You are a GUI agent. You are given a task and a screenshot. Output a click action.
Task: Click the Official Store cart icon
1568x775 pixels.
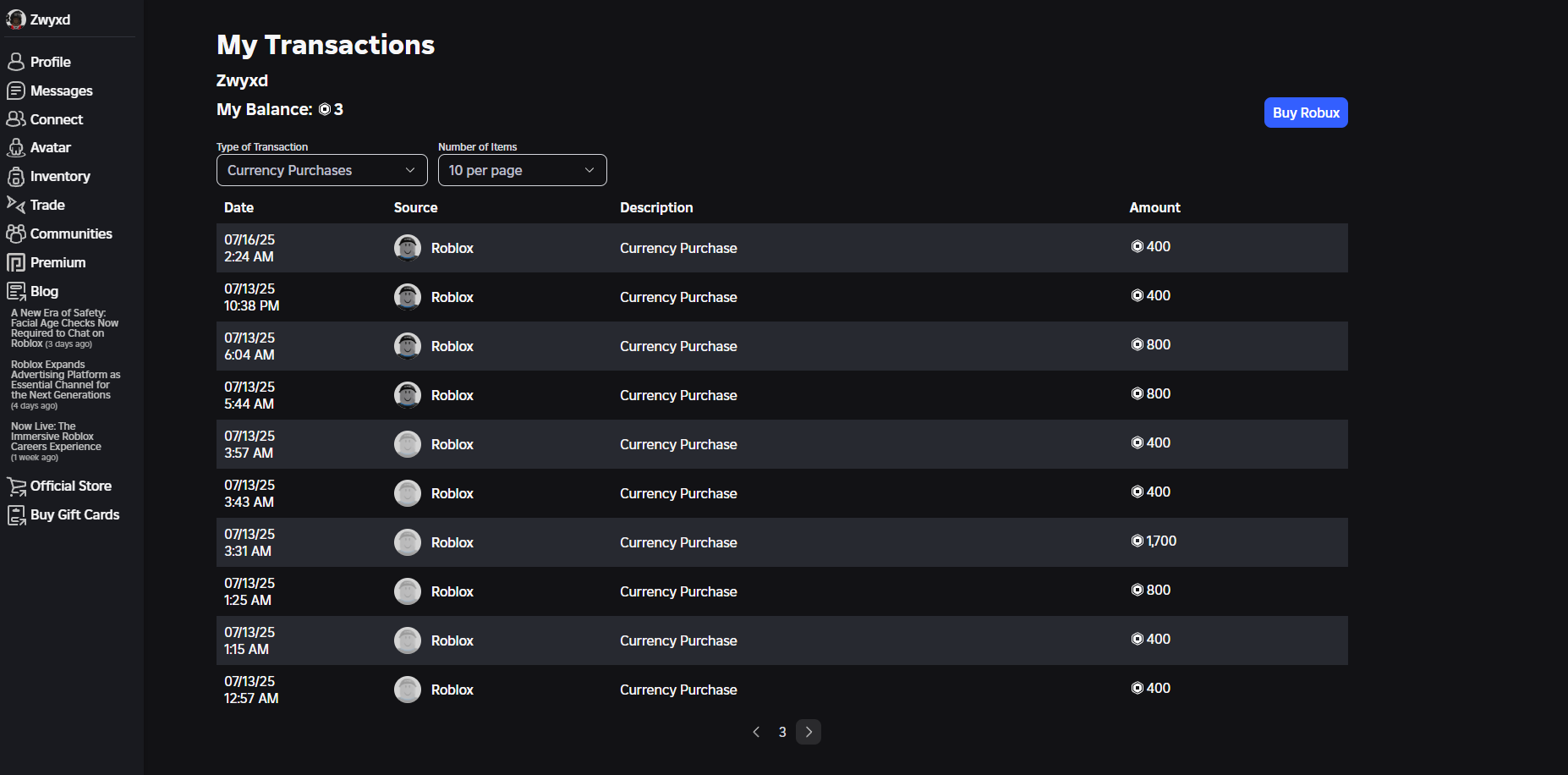(x=16, y=486)
